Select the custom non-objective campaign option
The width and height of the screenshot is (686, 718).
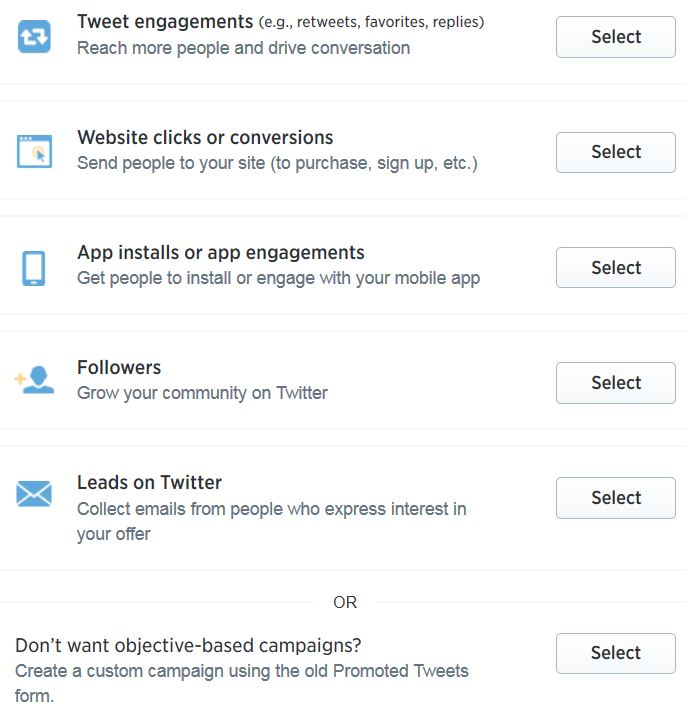[615, 653]
